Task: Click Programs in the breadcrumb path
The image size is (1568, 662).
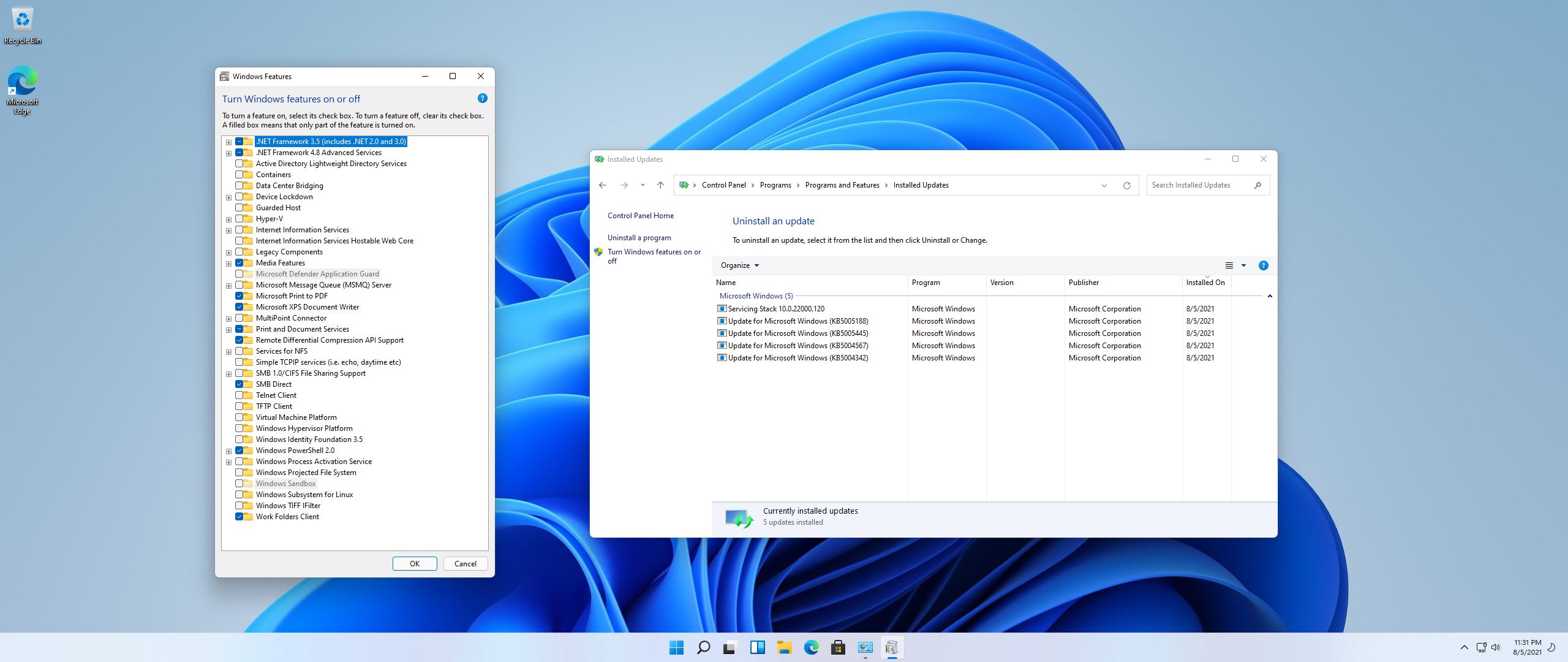Action: coord(775,185)
